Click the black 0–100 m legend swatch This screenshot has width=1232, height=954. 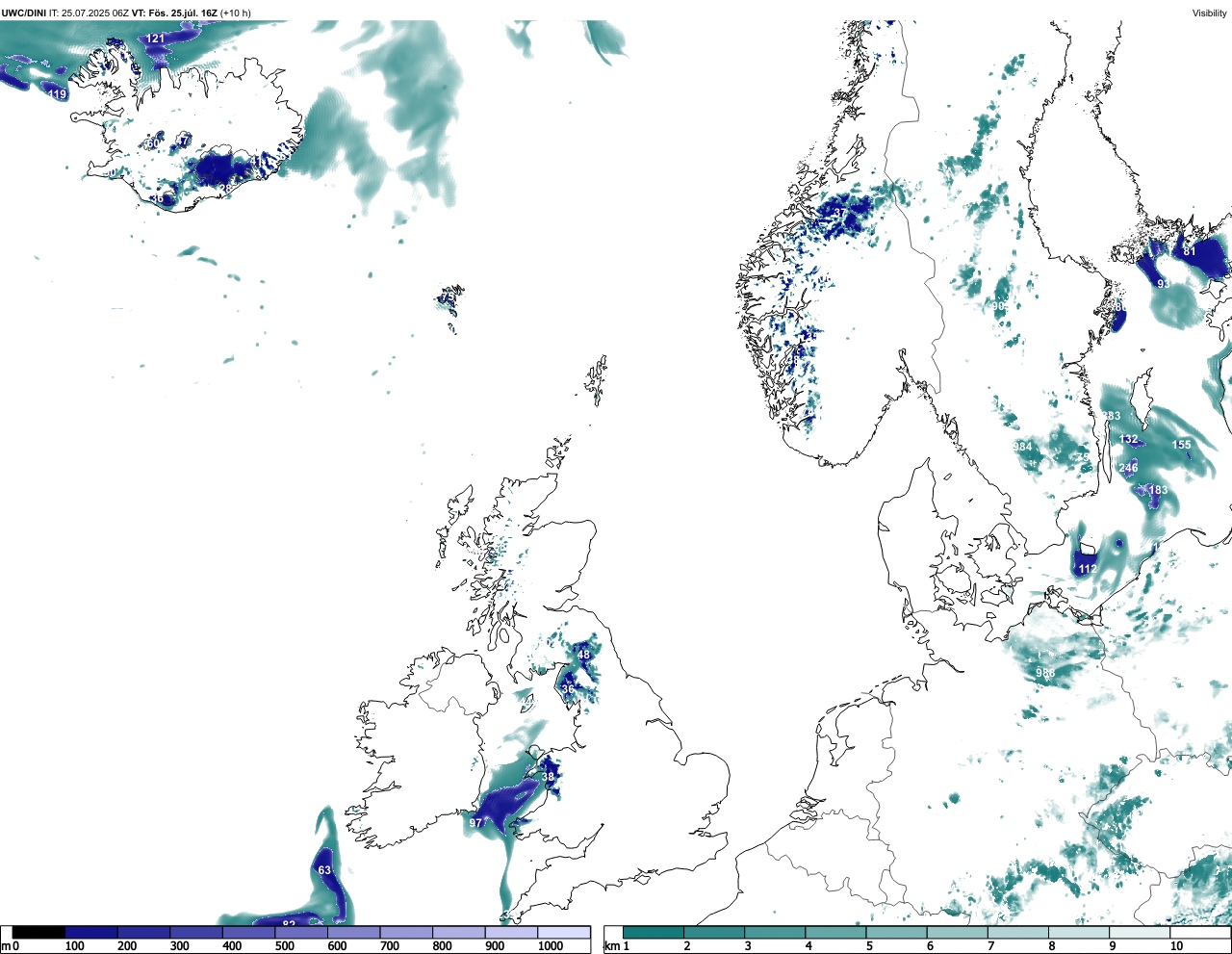pos(39,932)
